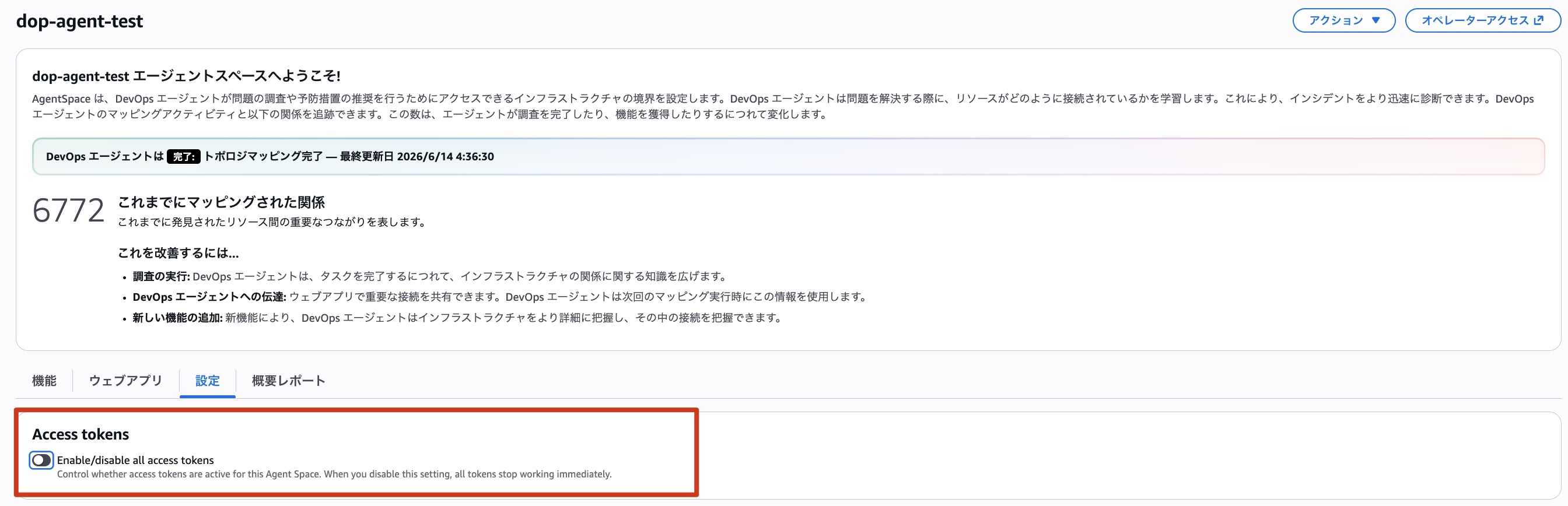Toggle Enable/disable all access tokens switch
This screenshot has height=506, width=1568.
[x=41, y=461]
